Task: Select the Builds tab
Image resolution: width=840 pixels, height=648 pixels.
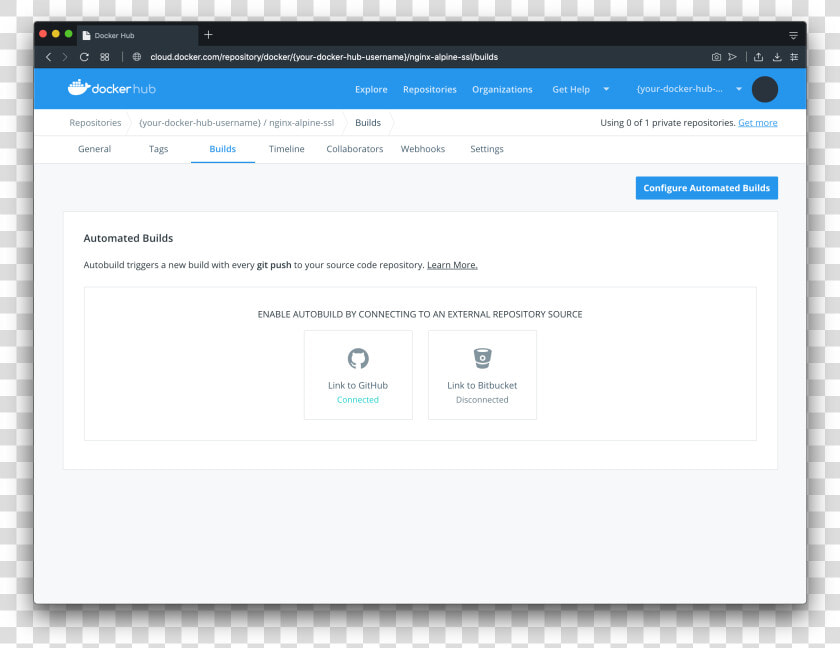Action: click(x=222, y=149)
